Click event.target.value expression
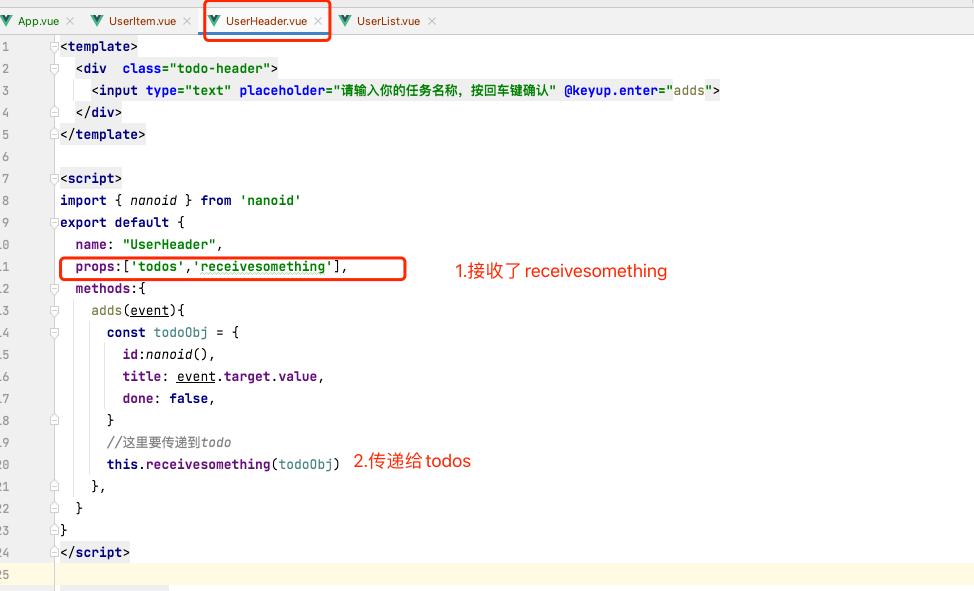This screenshot has height=591, width=974. click(x=247, y=377)
